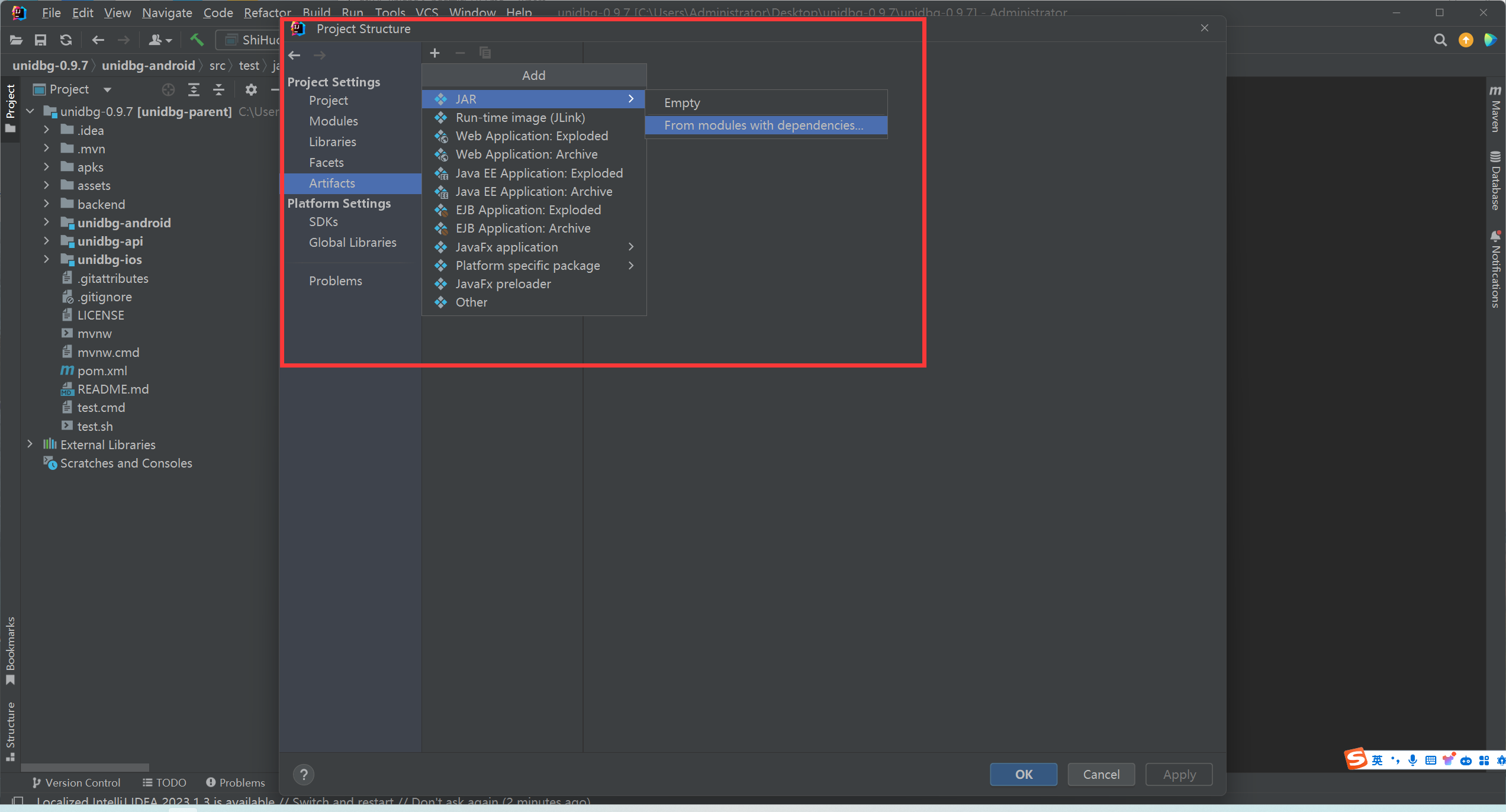Select the Modules settings section
The width and height of the screenshot is (1506, 812).
333,120
